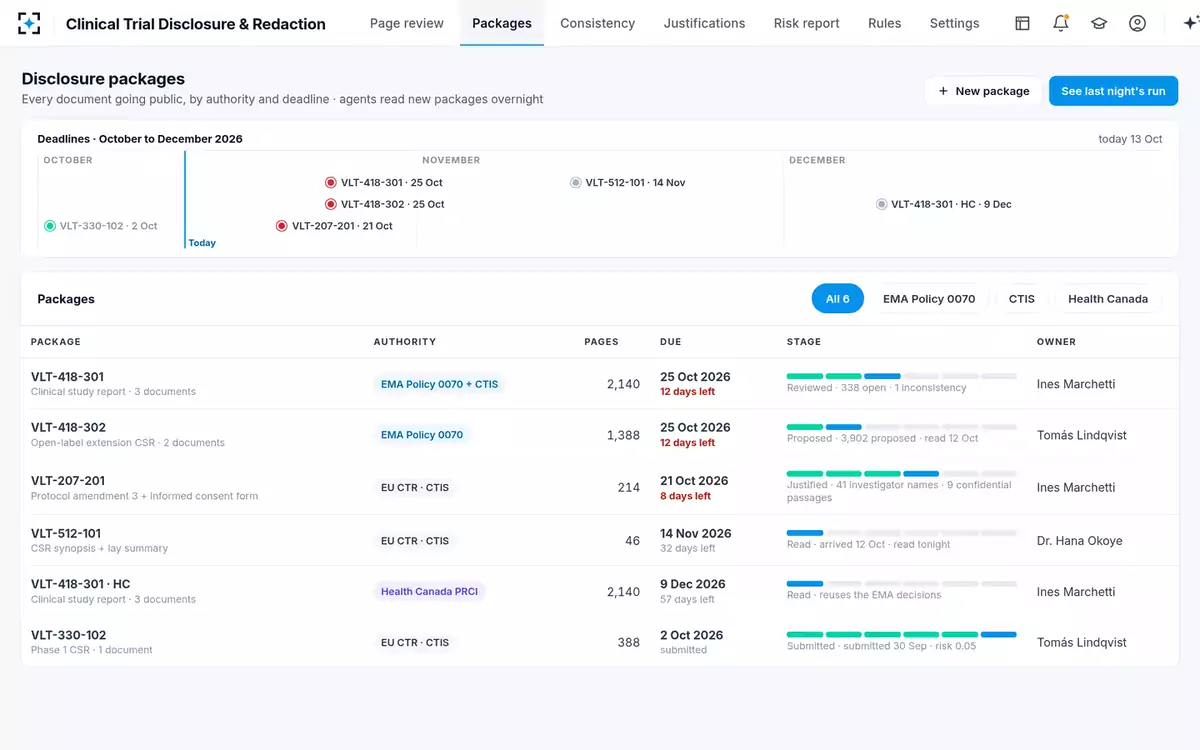Filter packages by the CTIS chip
This screenshot has width=1200, height=750.
point(1022,299)
